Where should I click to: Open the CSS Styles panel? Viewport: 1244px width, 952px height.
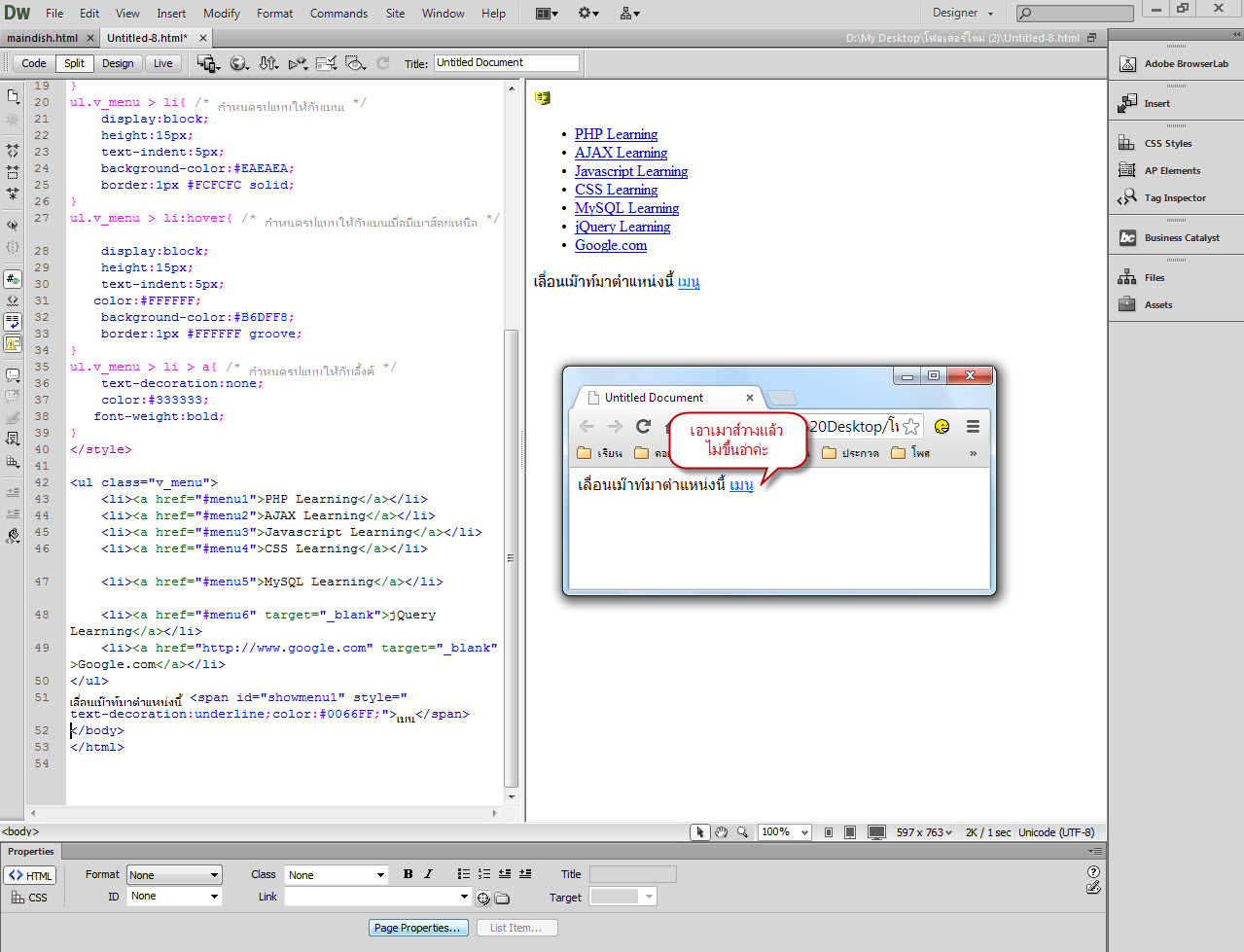tap(1167, 143)
